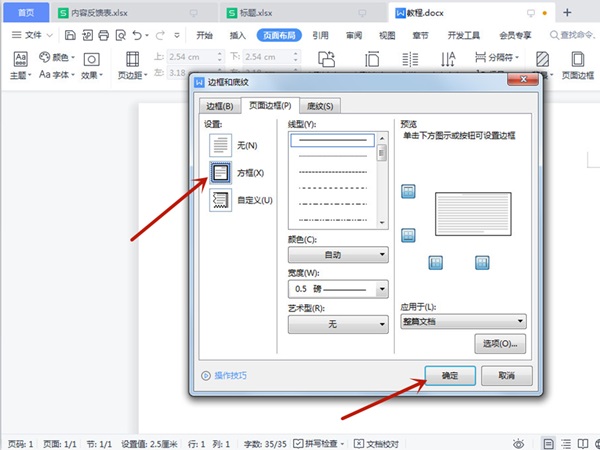Click the 确定 (OK) button

tap(449, 376)
